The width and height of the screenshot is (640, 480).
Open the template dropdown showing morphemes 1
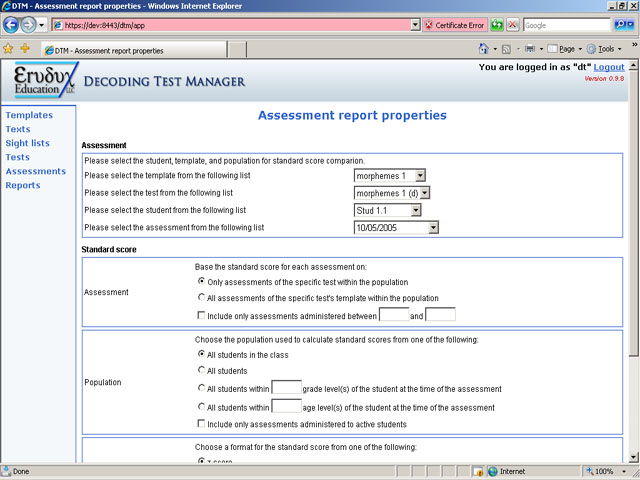point(389,176)
